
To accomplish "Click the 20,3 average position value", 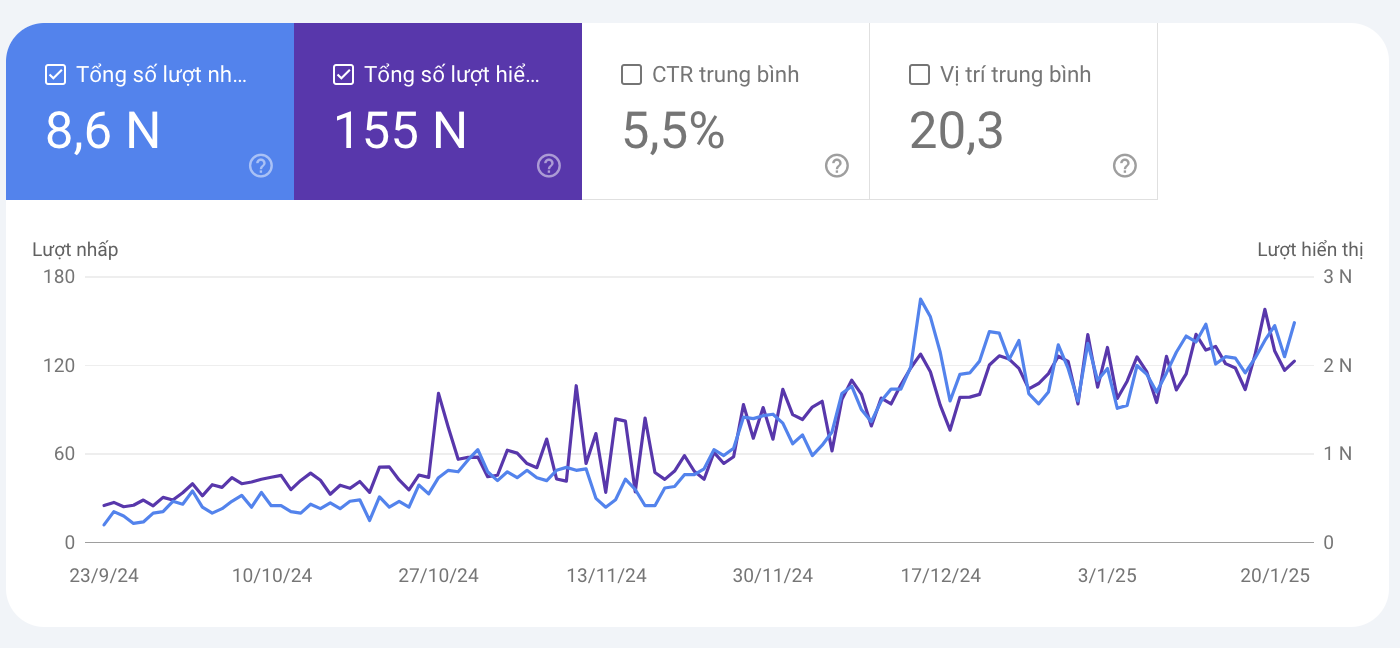I will [x=956, y=131].
